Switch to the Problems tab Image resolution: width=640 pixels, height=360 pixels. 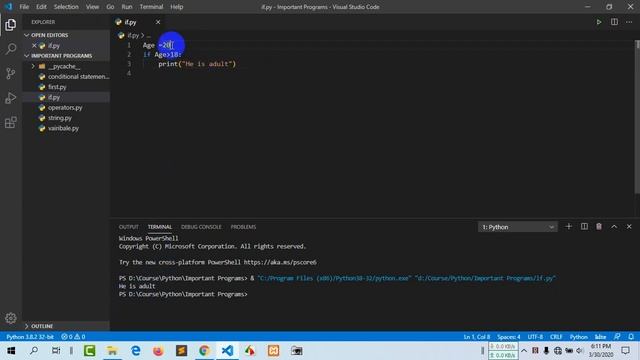click(243, 227)
